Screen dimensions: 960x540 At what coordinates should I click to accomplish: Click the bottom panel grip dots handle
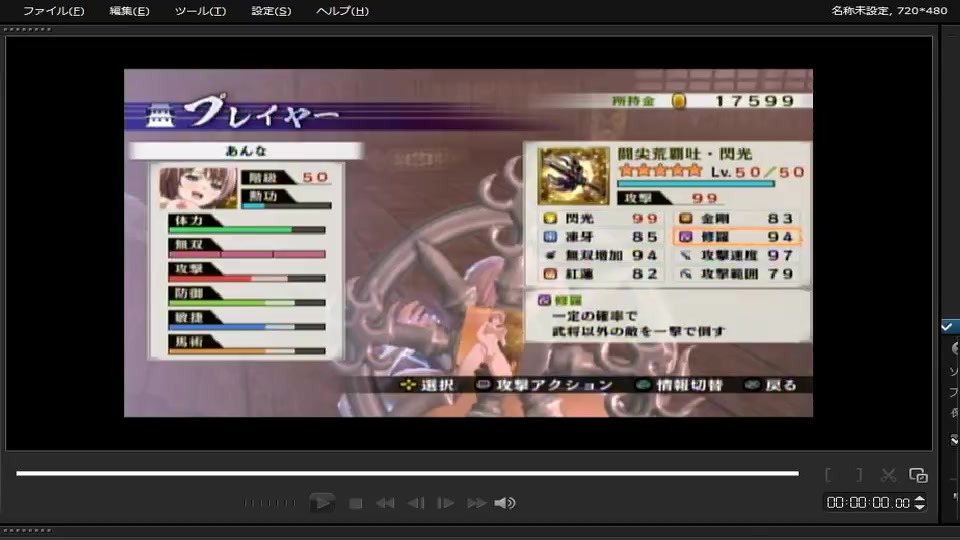[28, 531]
